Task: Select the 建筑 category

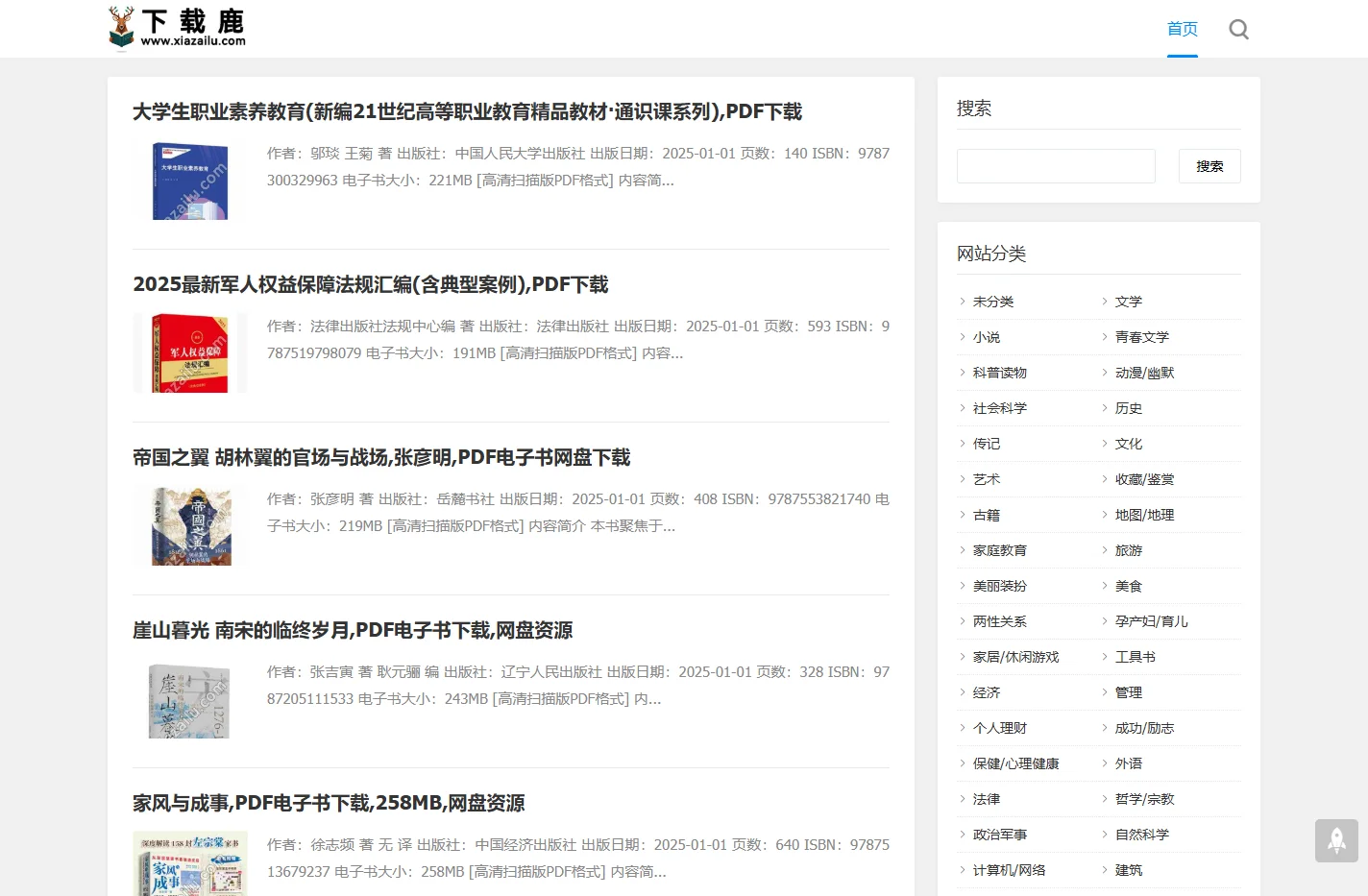Action: click(1129, 870)
